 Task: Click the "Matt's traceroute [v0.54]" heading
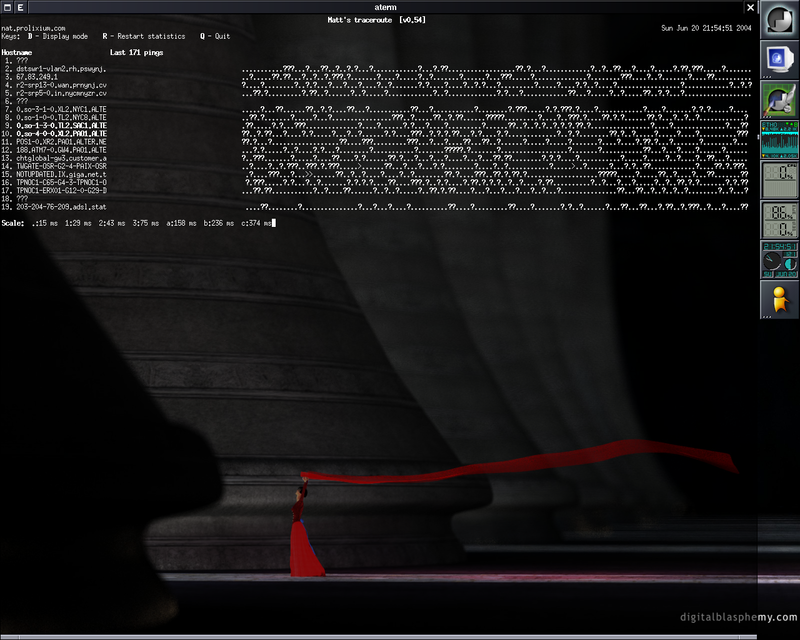[x=377, y=20]
